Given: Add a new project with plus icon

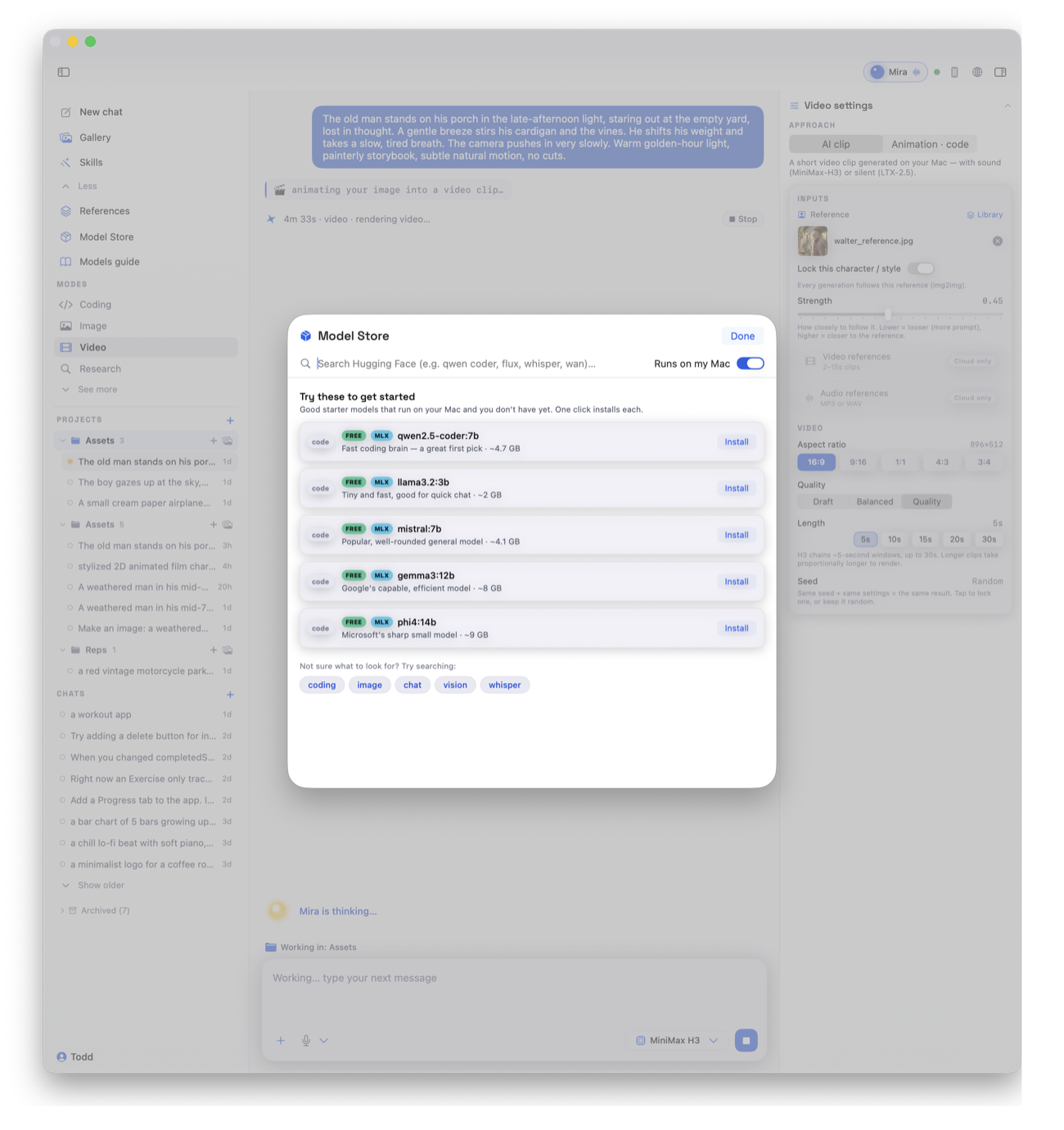Looking at the screenshot, I should point(230,420).
